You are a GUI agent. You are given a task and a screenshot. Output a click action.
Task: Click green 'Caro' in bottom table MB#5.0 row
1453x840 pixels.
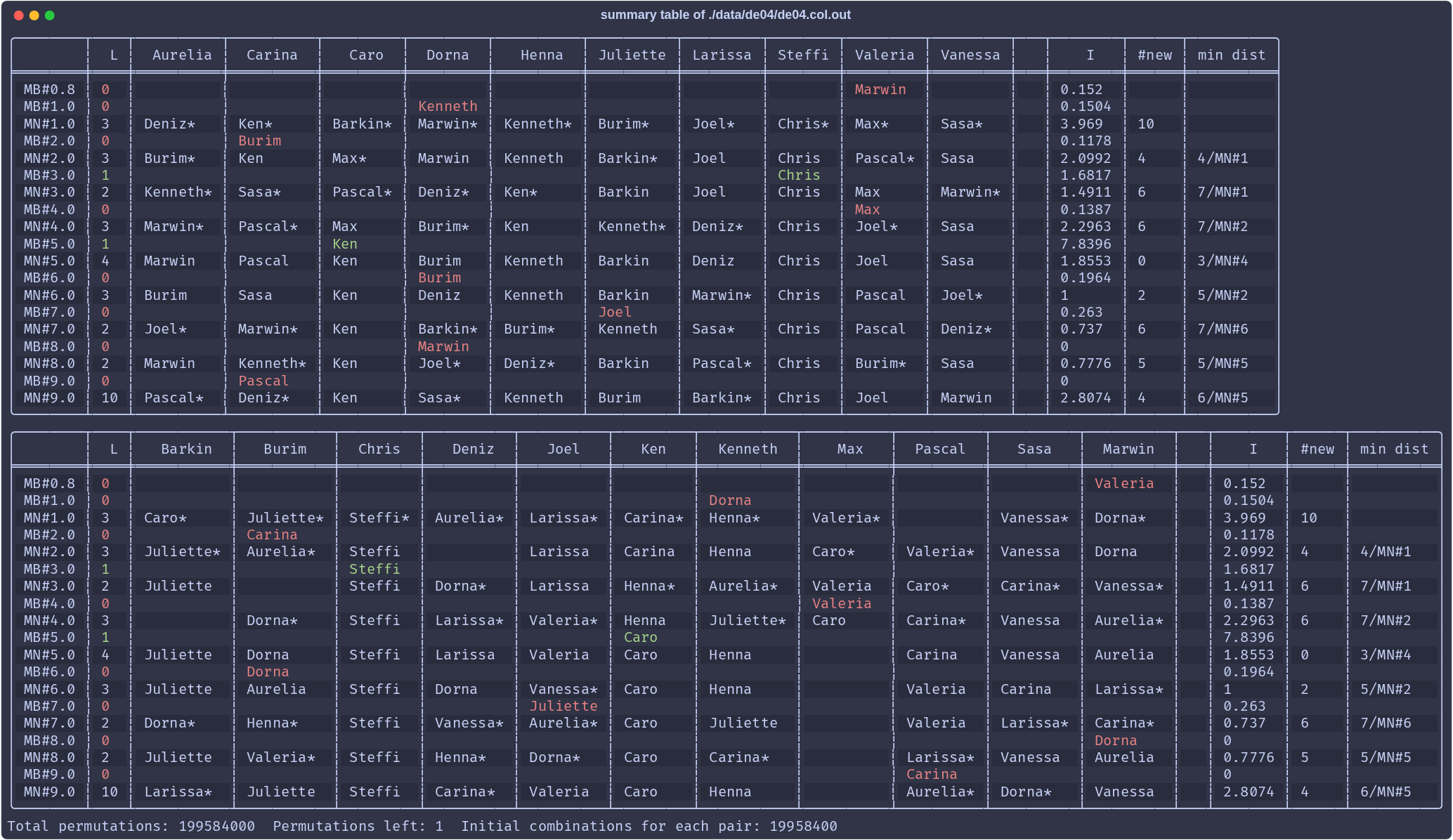[641, 637]
